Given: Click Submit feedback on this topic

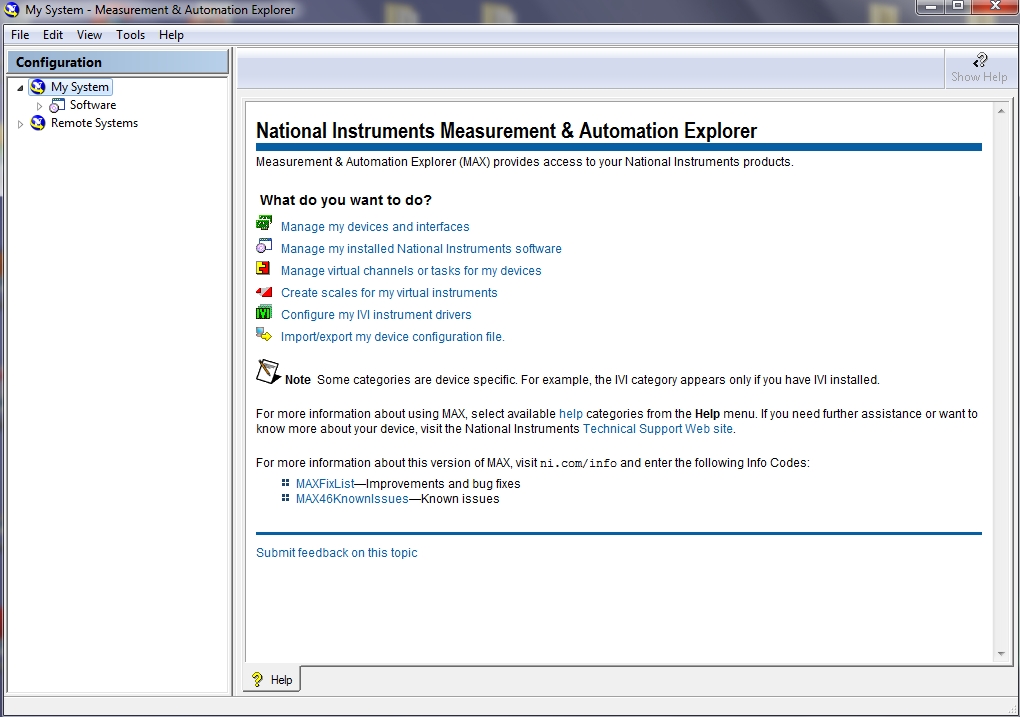Looking at the screenshot, I should tap(336, 552).
